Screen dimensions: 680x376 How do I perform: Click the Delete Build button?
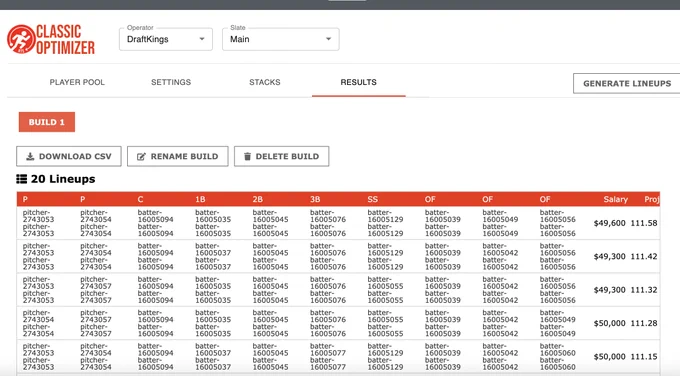coord(281,156)
